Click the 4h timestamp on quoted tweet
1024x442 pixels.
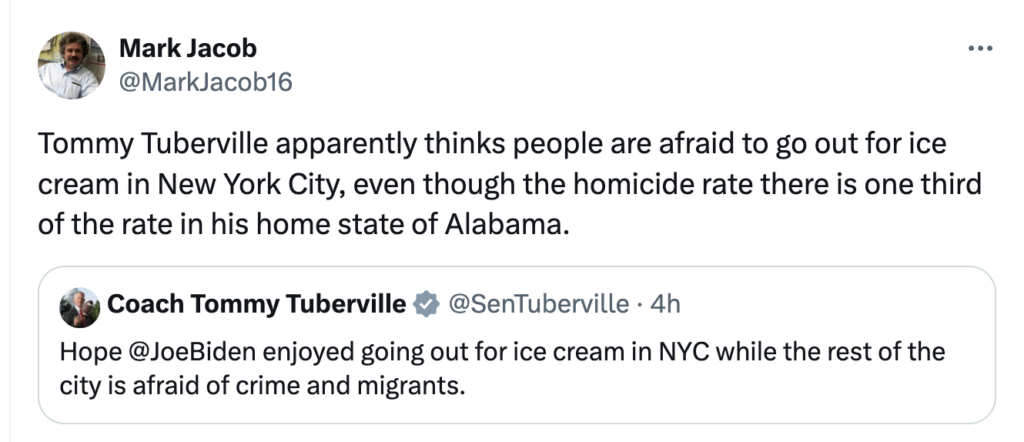pyautogui.click(x=665, y=303)
